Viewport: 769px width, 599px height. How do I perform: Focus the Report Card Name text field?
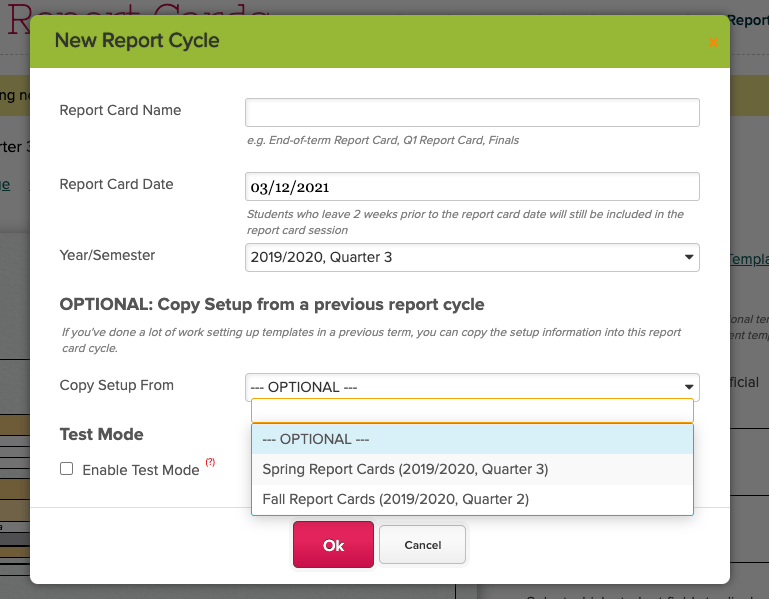(x=472, y=112)
